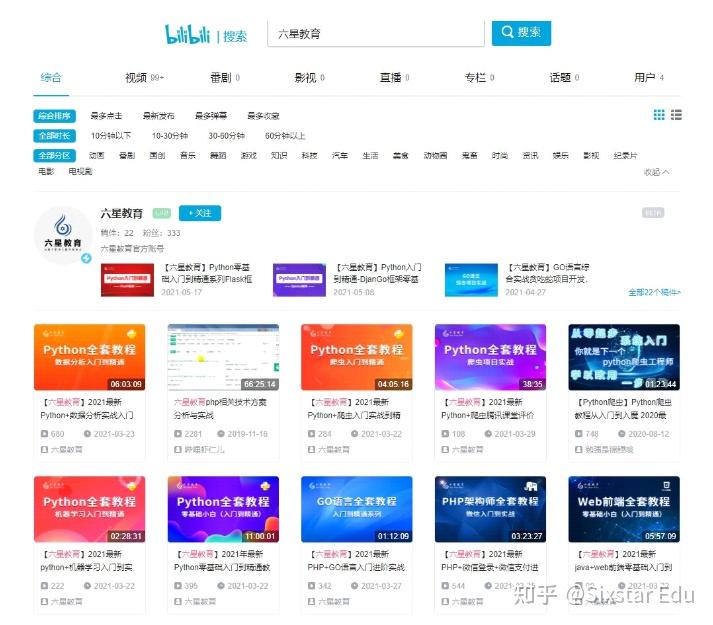
Task: Filter by 生活 category
Action: 370,156
